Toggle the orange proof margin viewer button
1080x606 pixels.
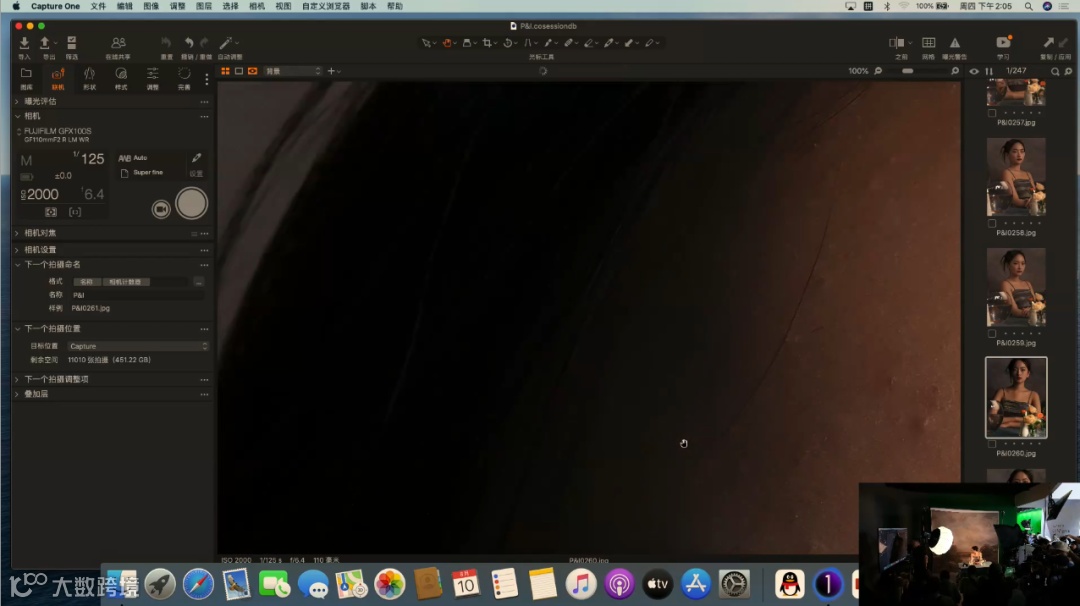pyautogui.click(x=253, y=71)
